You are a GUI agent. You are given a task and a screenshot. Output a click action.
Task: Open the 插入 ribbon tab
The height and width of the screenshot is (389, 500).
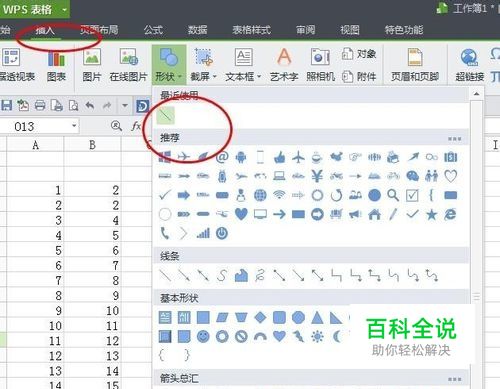(x=45, y=30)
